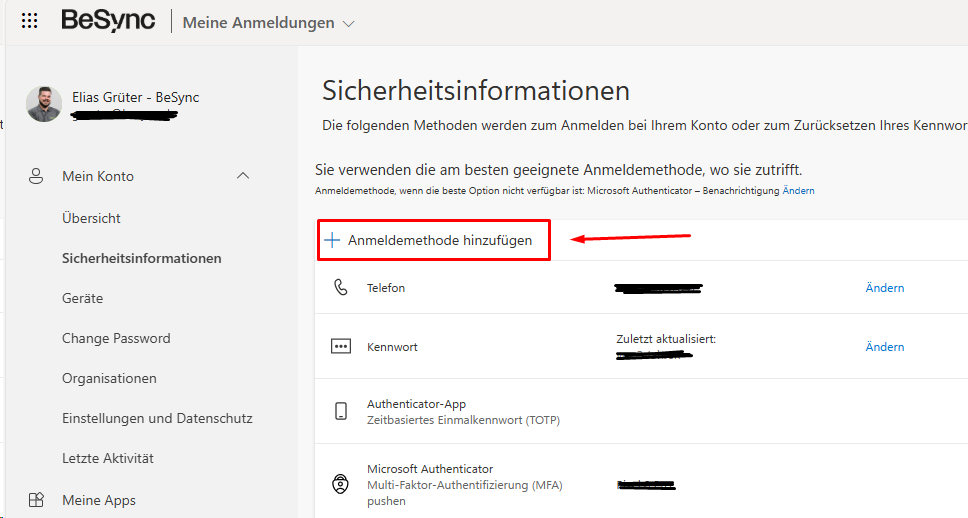Image resolution: width=968 pixels, height=518 pixels.
Task: Click the Telefon phone icon
Action: pyautogui.click(x=341, y=288)
